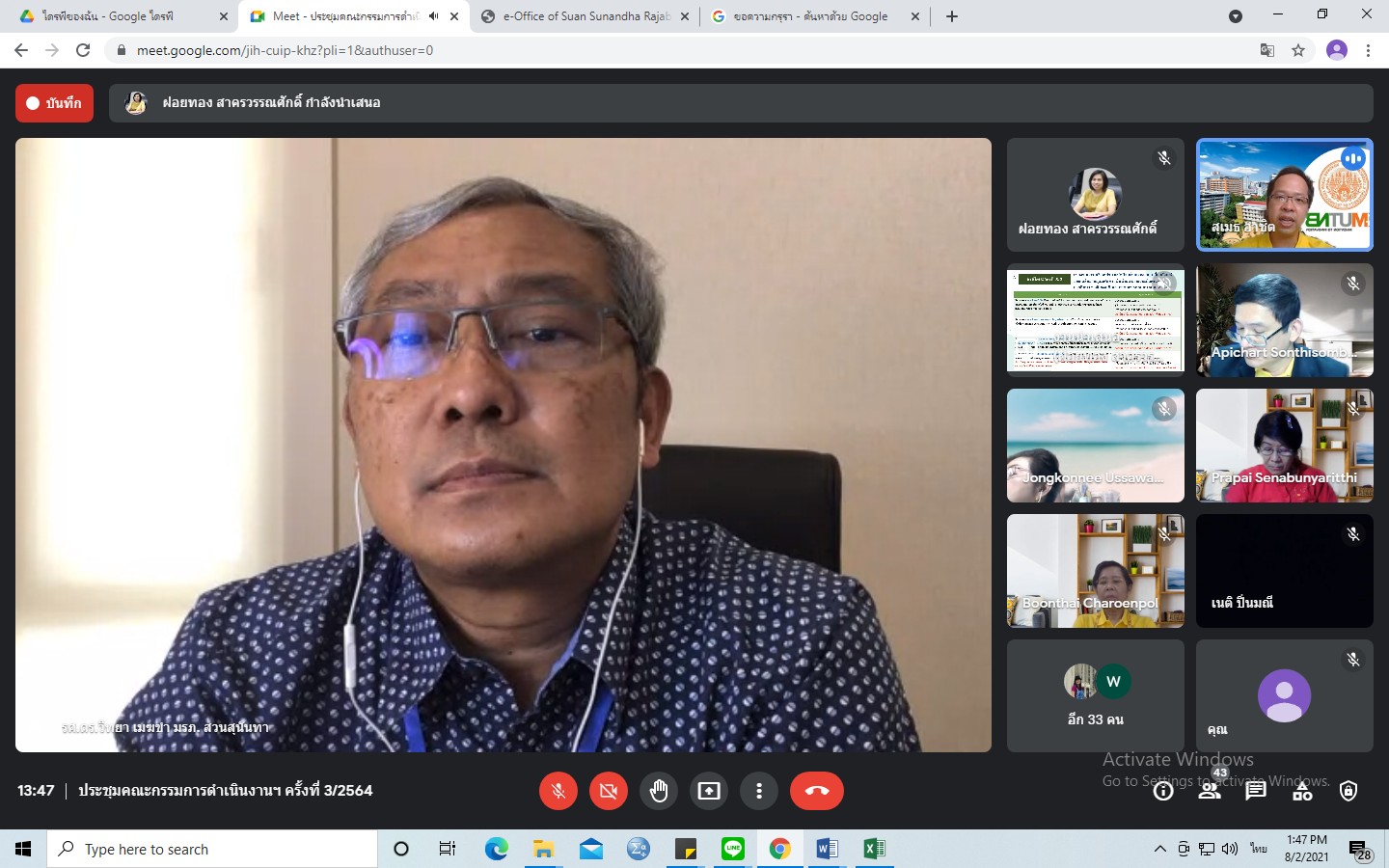
Task: Open LINE from the Windows taskbar
Action: (x=733, y=849)
